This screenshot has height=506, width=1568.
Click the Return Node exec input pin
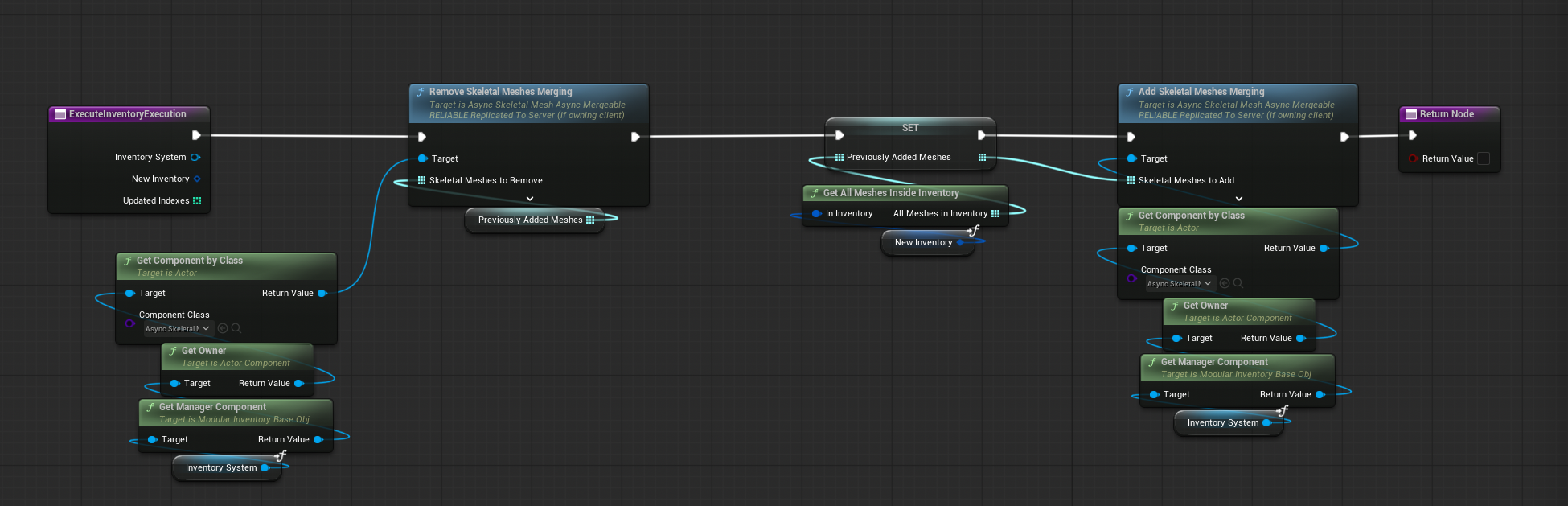(x=1412, y=135)
